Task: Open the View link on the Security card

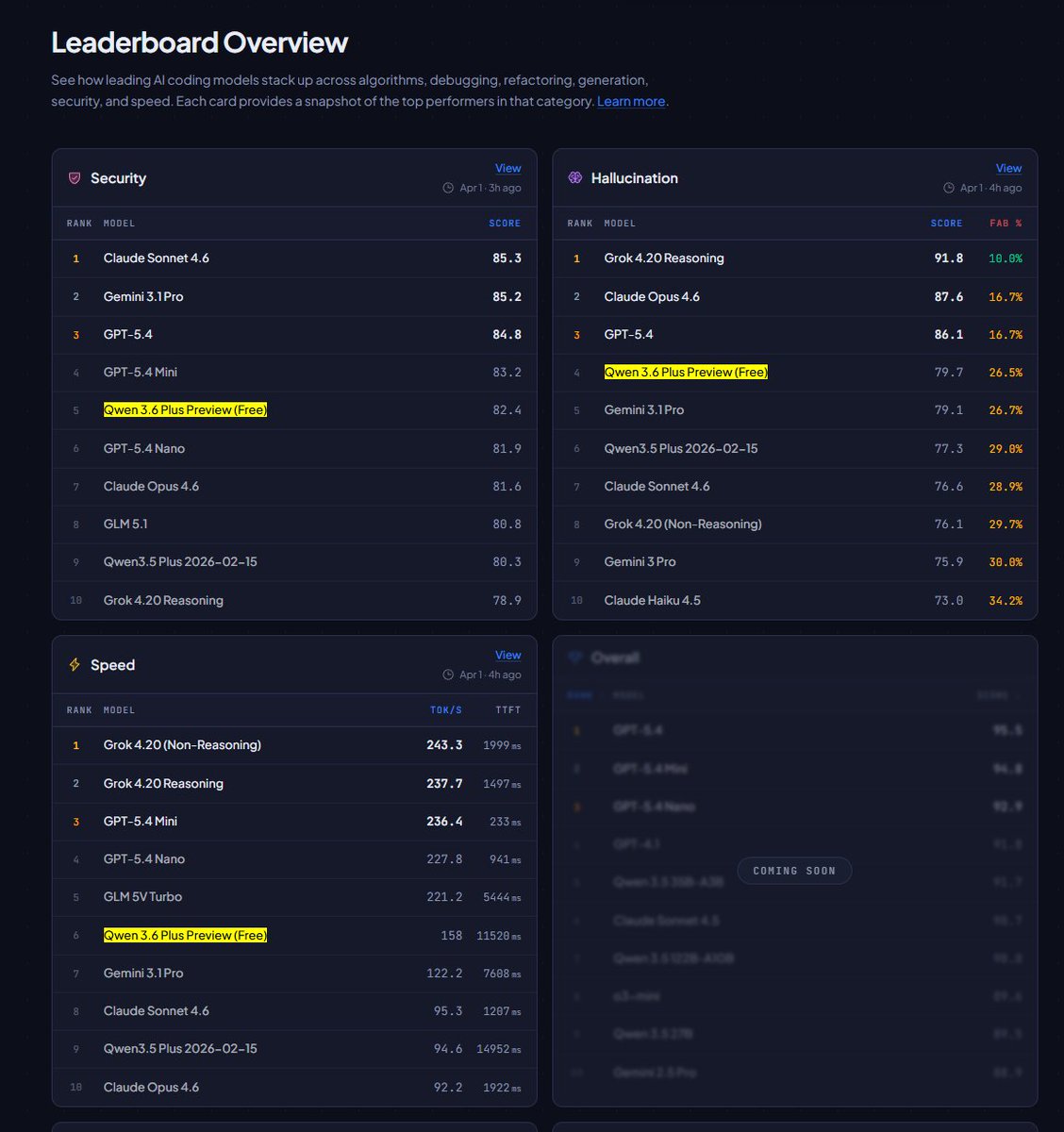Action: tap(507, 168)
